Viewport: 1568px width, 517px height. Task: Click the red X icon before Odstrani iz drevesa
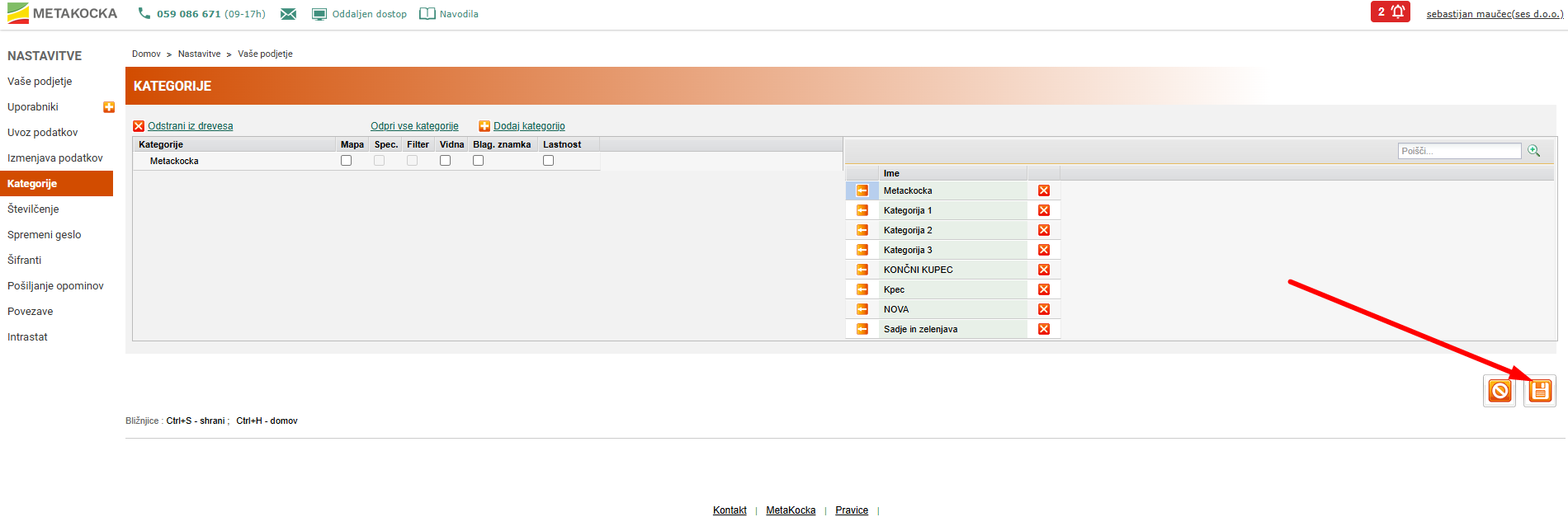(139, 126)
